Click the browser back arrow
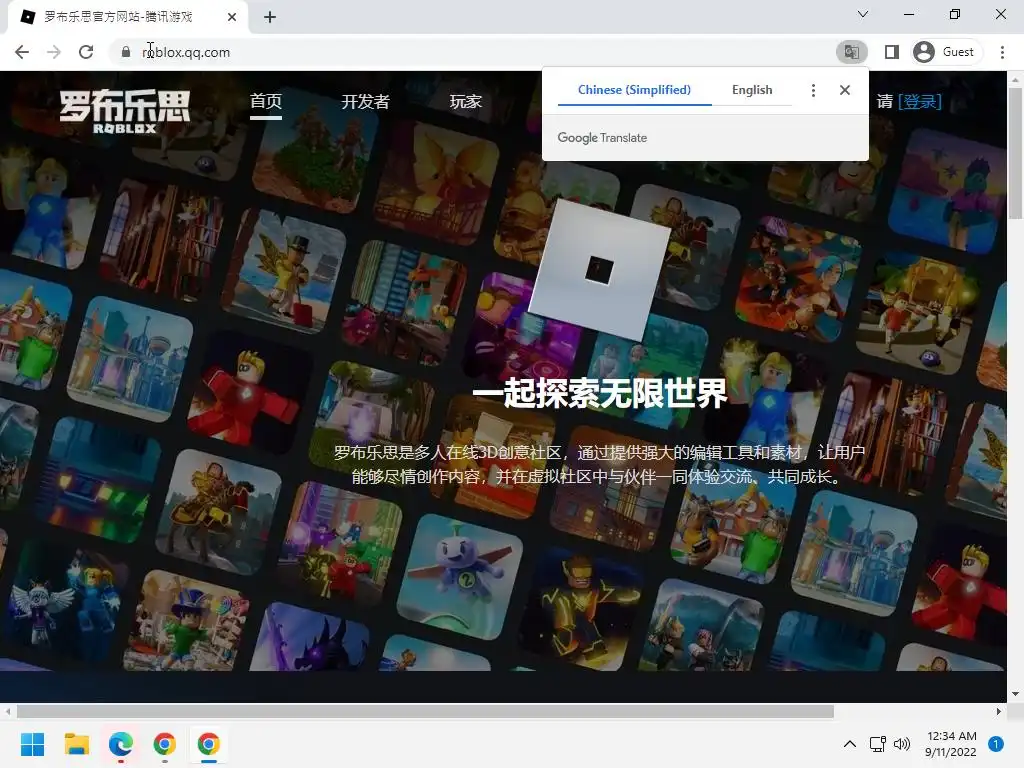 tap(22, 52)
